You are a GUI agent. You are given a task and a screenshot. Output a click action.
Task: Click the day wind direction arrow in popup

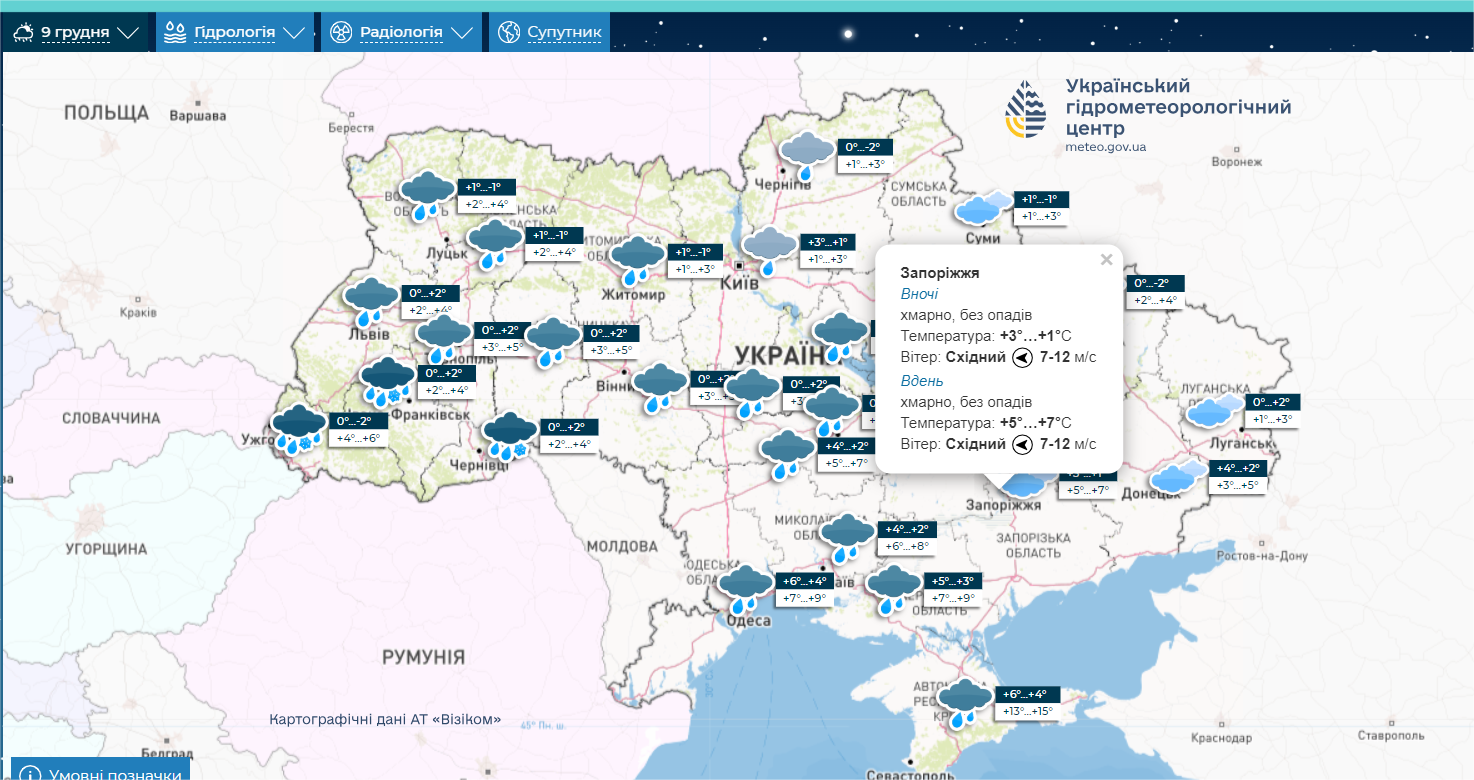[1021, 444]
